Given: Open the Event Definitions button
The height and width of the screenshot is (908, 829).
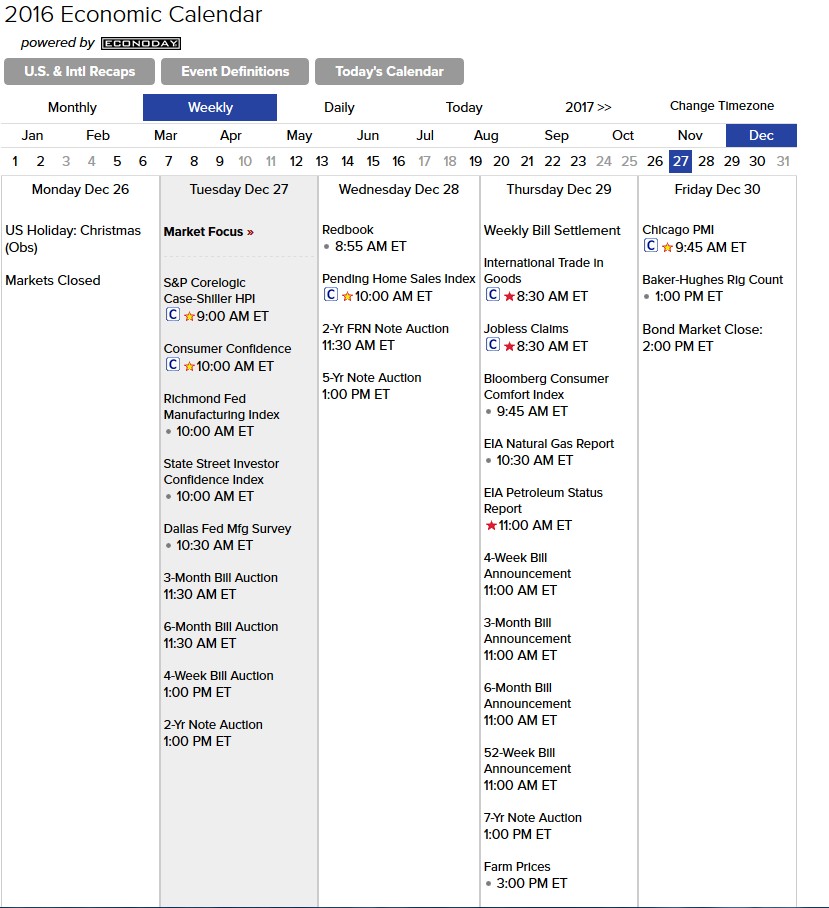Looking at the screenshot, I should click(235, 71).
